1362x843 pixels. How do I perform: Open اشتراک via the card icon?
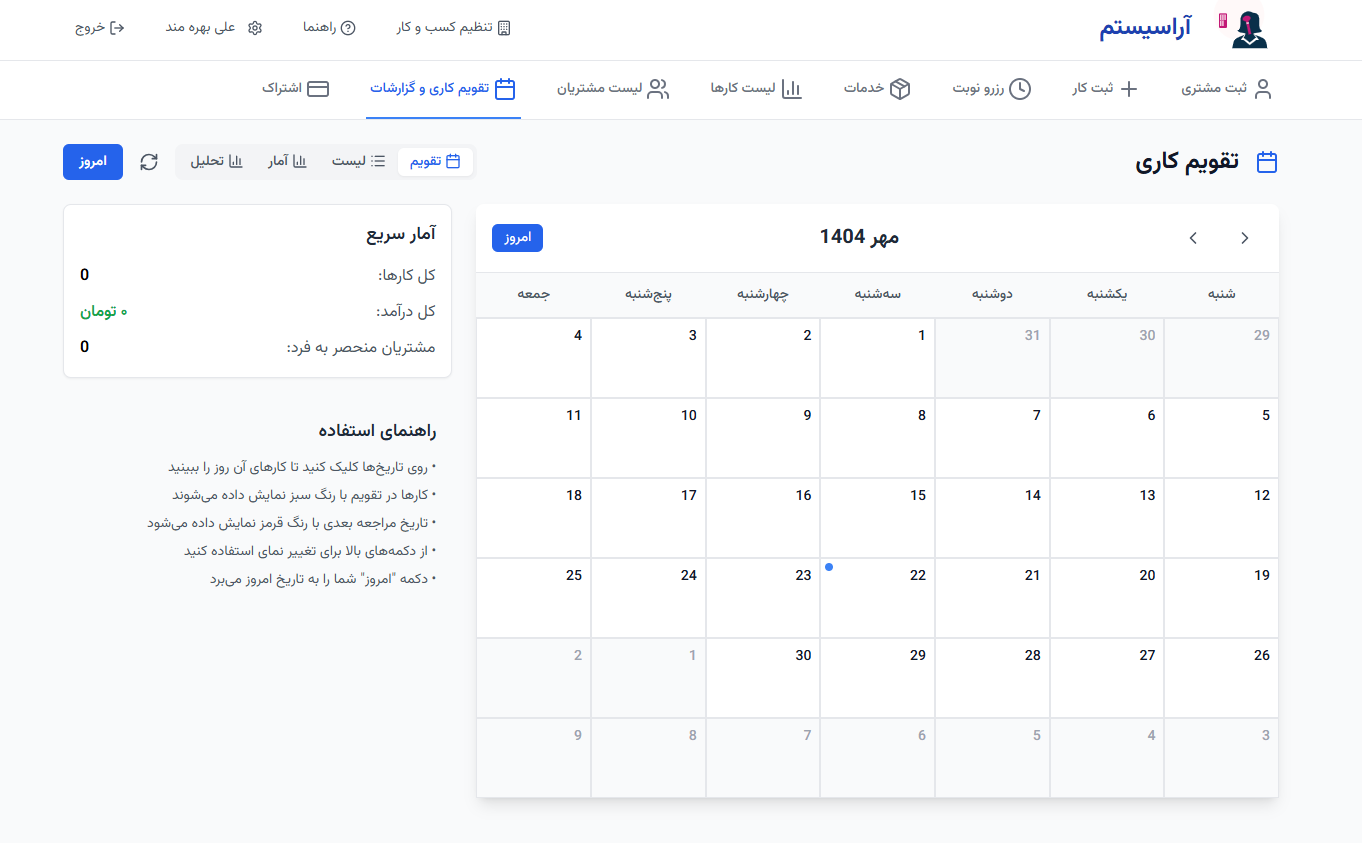[319, 89]
